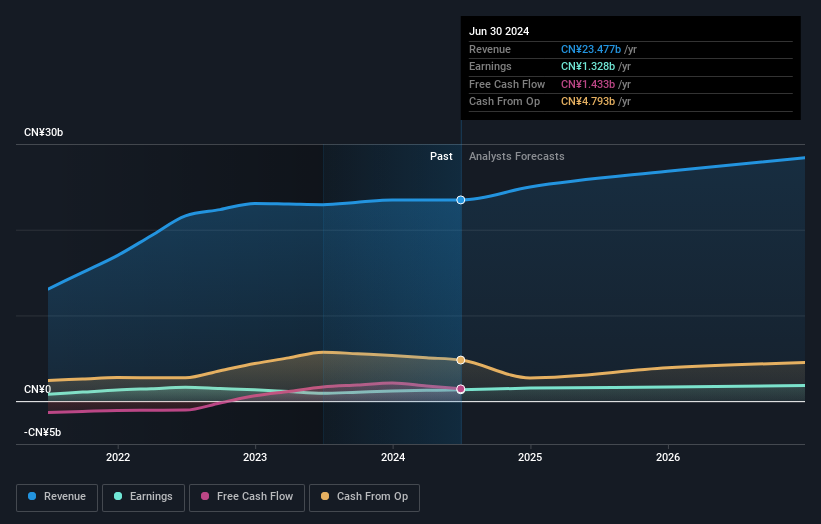Screen dimensions: 821x524
Task: Click the 2026 x-axis label
Action: point(668,457)
